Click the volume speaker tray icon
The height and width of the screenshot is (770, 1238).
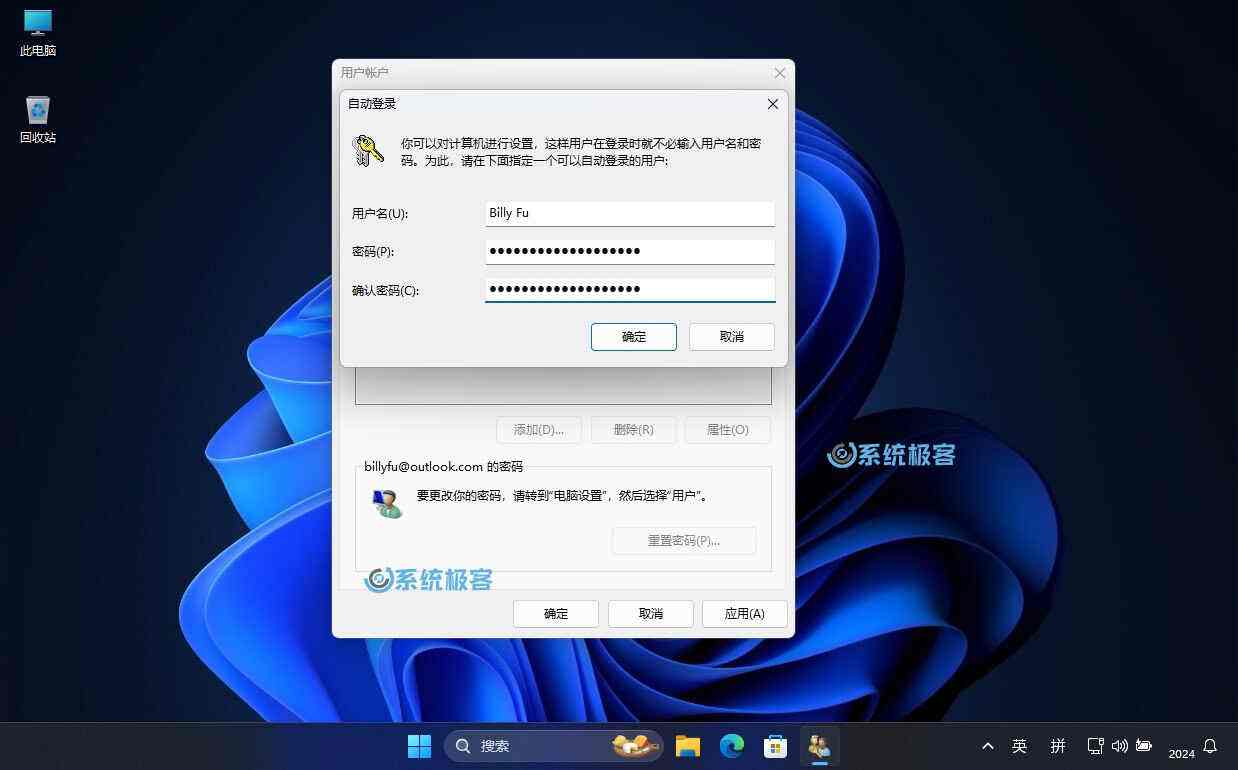pos(1119,746)
